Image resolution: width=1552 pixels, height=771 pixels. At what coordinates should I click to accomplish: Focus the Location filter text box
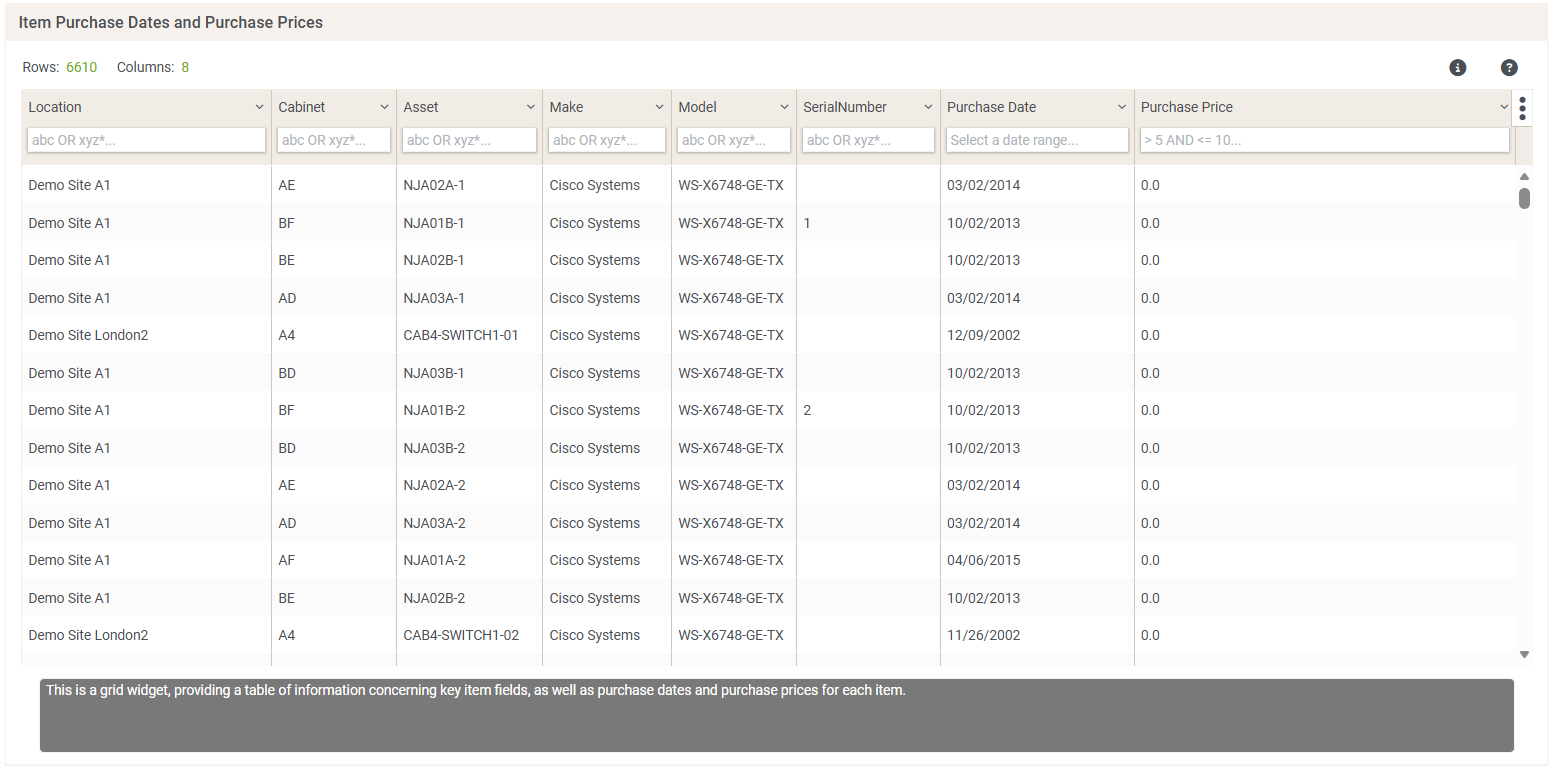pos(146,140)
